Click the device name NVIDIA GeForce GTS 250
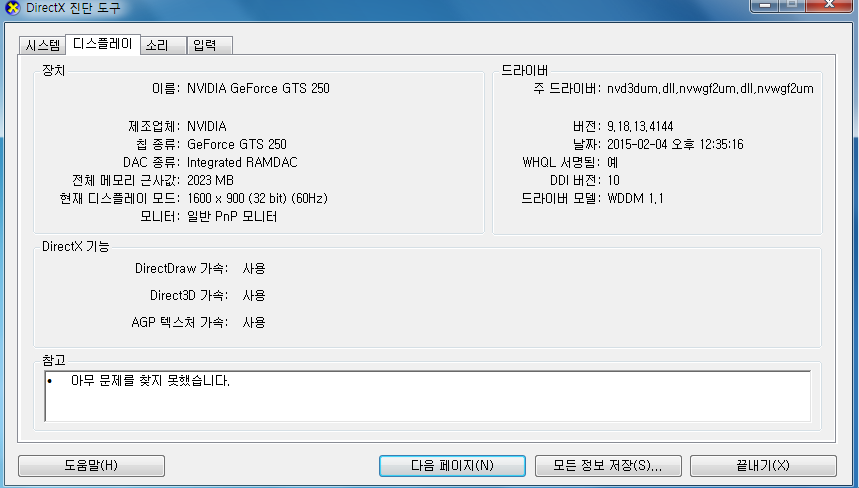 click(258, 88)
